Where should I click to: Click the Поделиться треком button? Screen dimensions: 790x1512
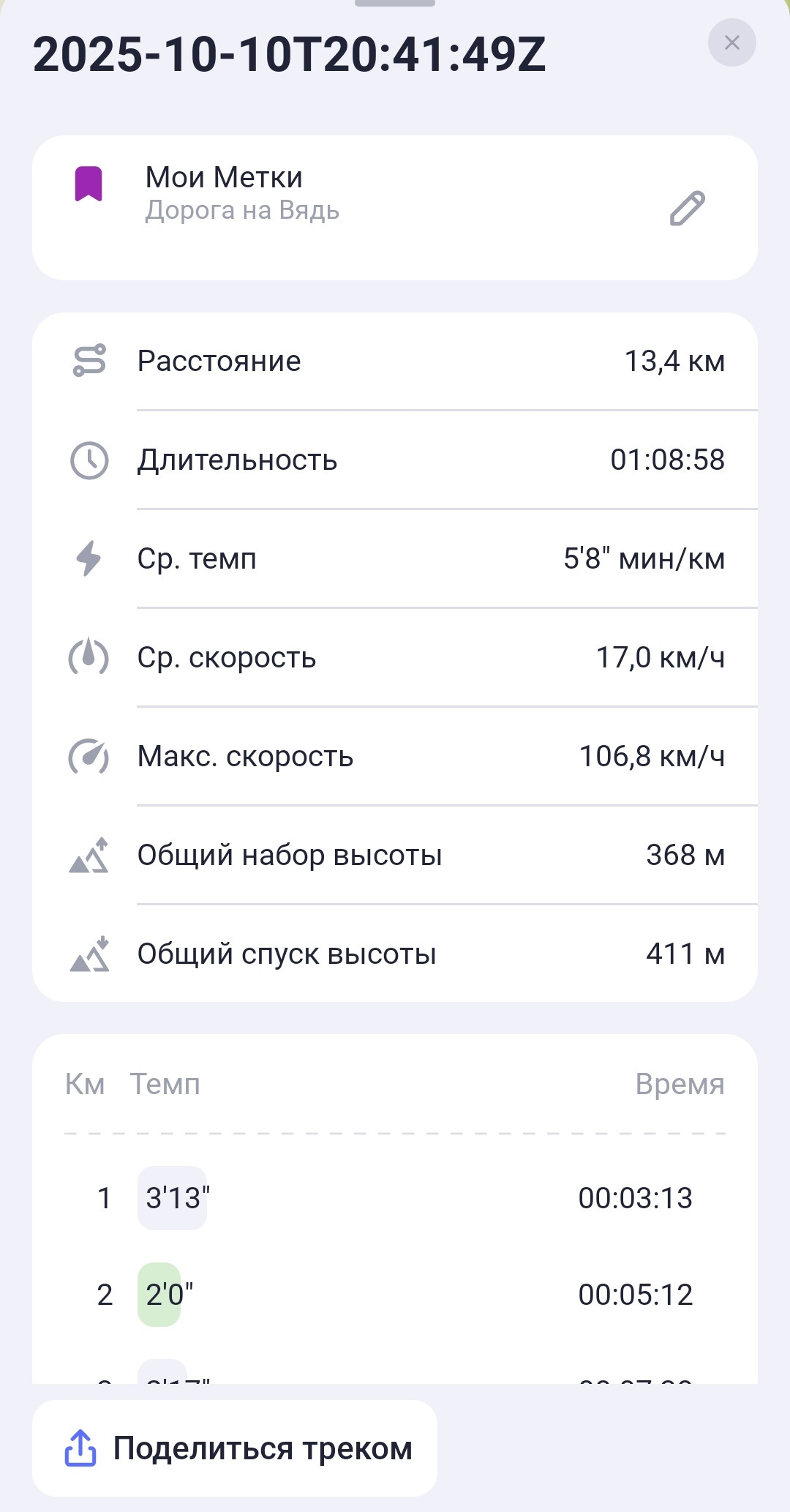(235, 1448)
